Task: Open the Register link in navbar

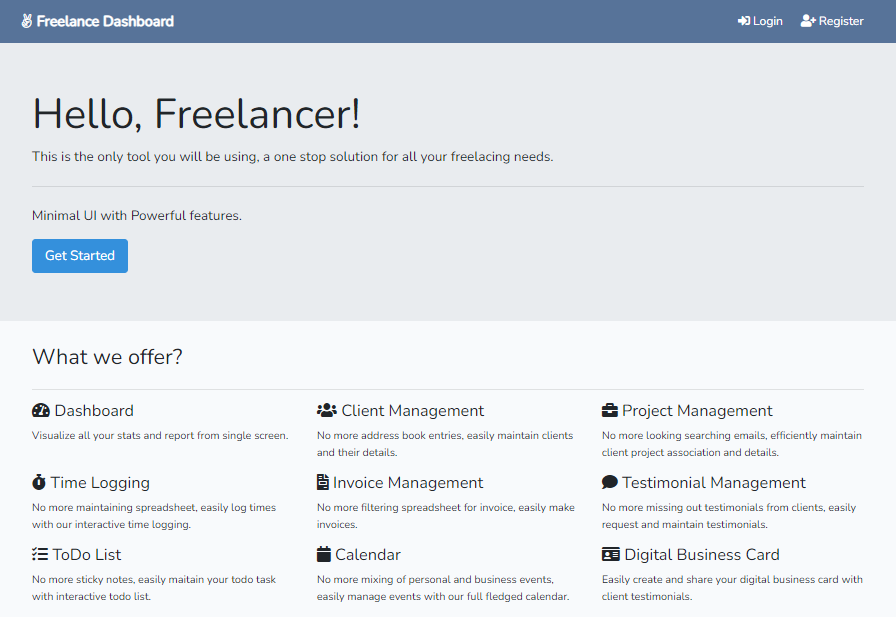Action: point(832,21)
